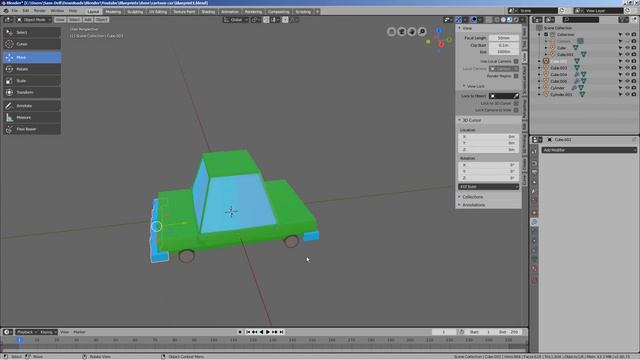The height and width of the screenshot is (360, 640).
Task: Open the Playback dropdown in timeline
Action: click(27, 332)
